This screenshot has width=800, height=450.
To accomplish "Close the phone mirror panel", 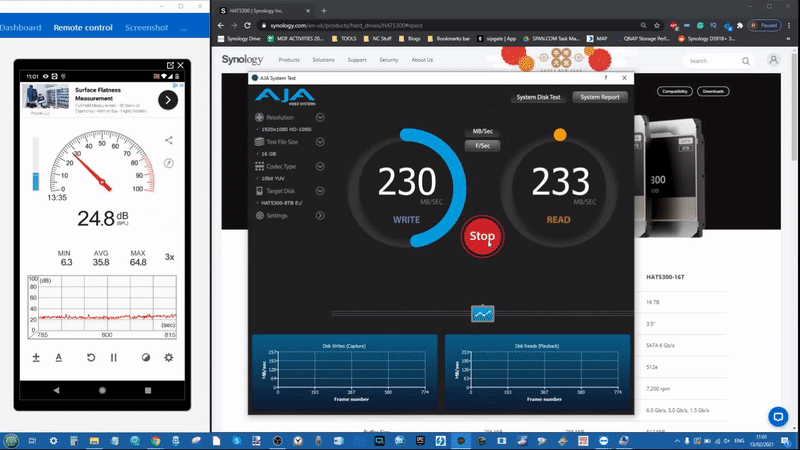I will coord(181,65).
